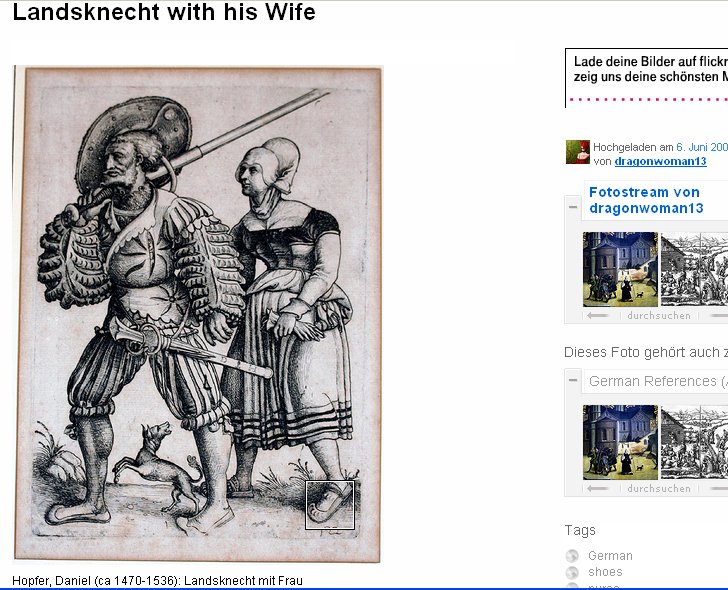Click durchsuchen under German References thumbnails

(x=659, y=489)
